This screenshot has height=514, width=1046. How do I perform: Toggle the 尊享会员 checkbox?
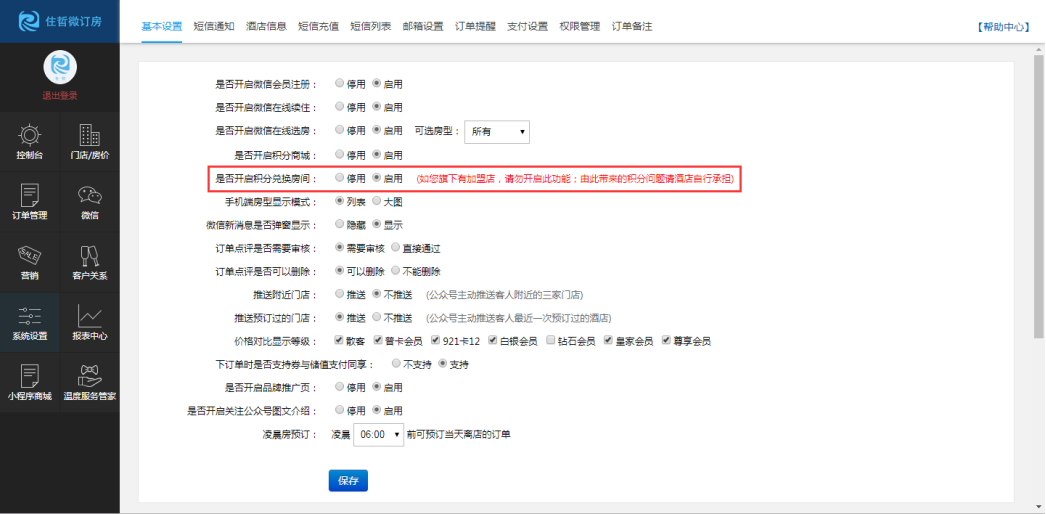(x=666, y=341)
